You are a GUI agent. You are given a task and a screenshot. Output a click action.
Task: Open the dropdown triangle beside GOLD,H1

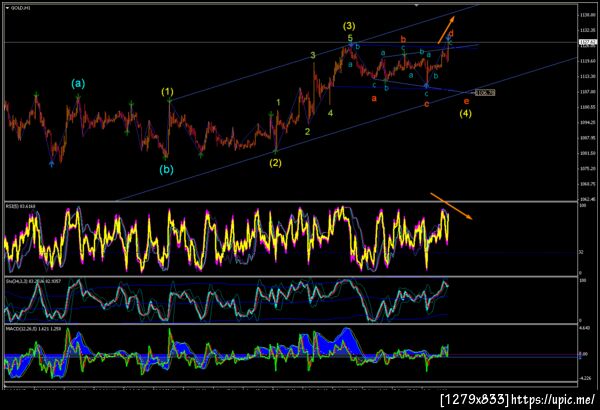tap(8, 8)
